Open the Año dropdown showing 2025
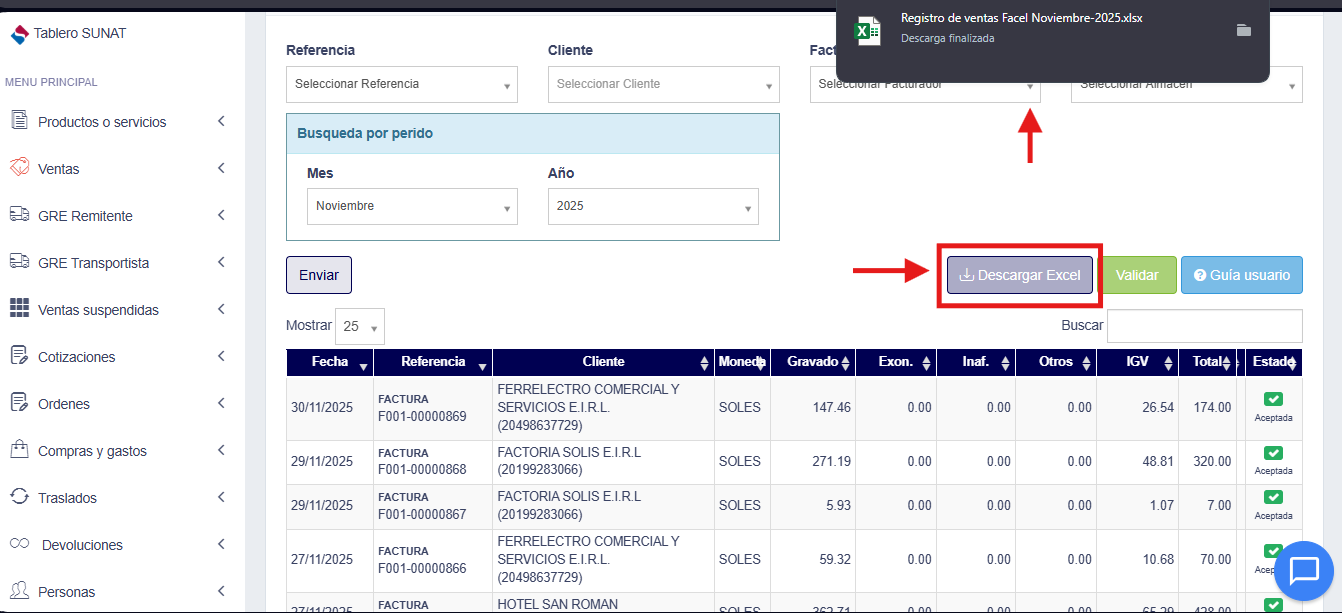Viewport: 1342px width, 613px height. [x=653, y=206]
